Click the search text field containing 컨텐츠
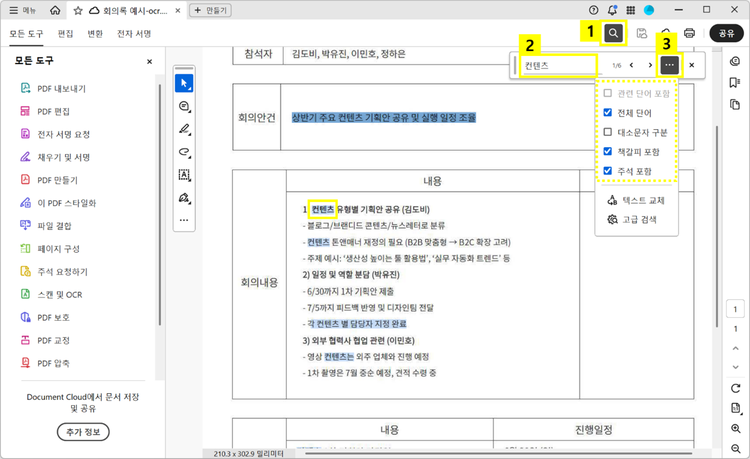 coord(558,66)
